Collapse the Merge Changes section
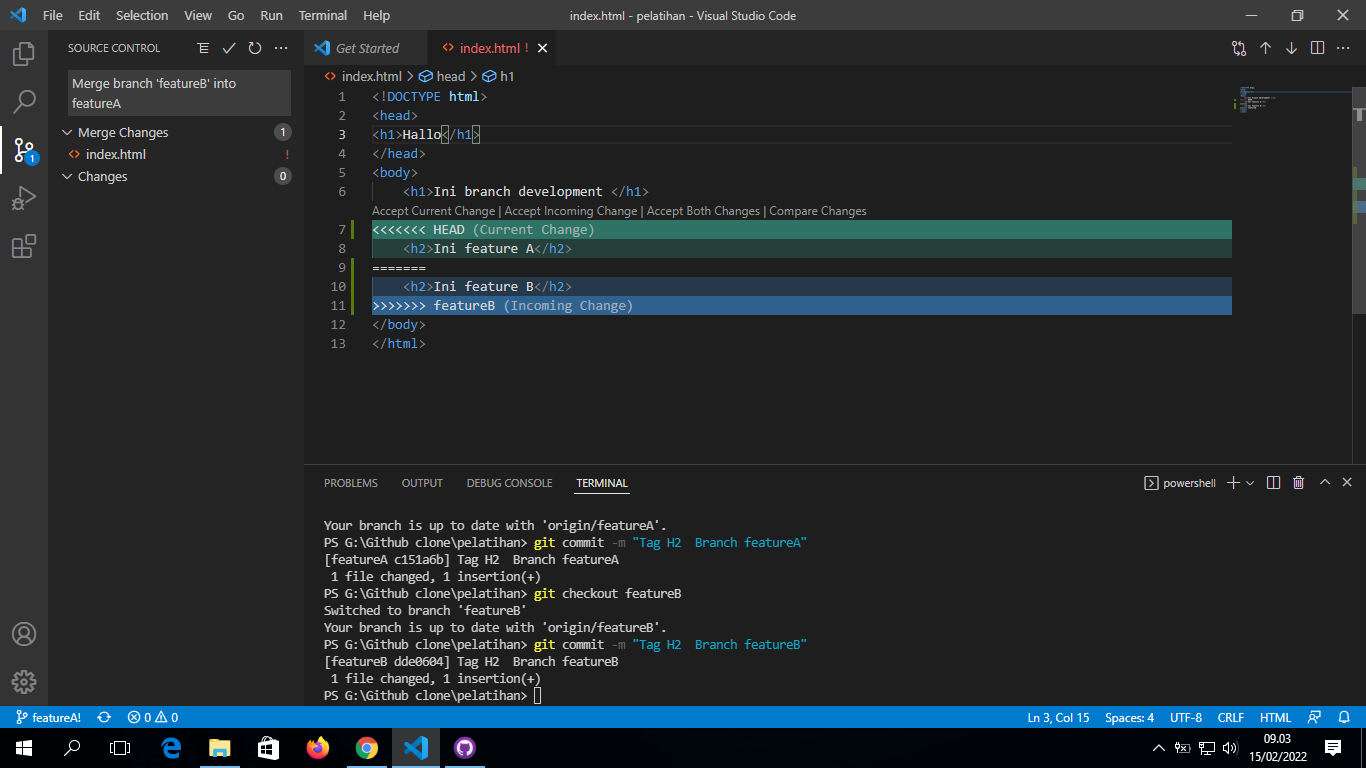1366x768 pixels. click(x=67, y=132)
